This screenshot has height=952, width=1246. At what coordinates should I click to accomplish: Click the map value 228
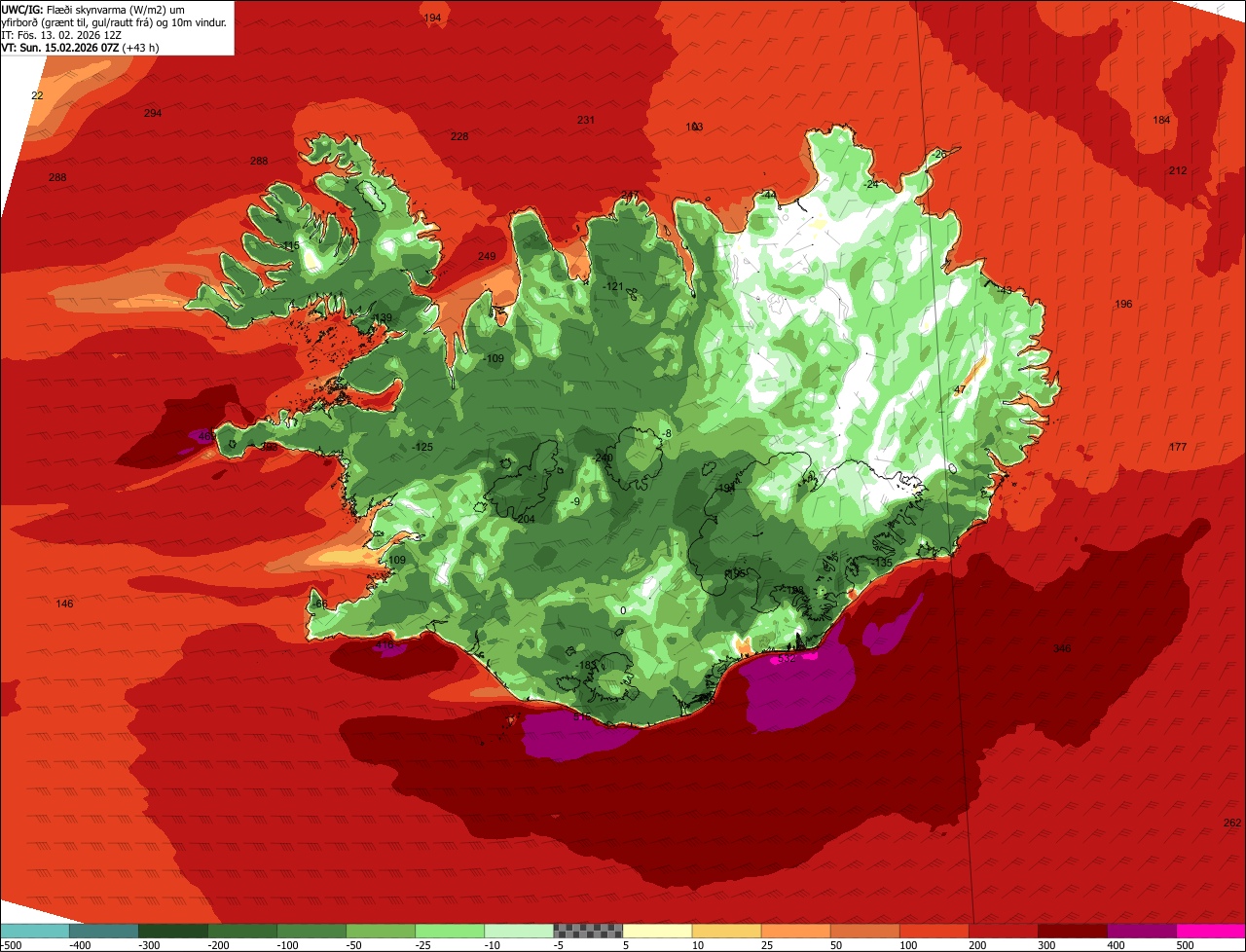(x=459, y=136)
